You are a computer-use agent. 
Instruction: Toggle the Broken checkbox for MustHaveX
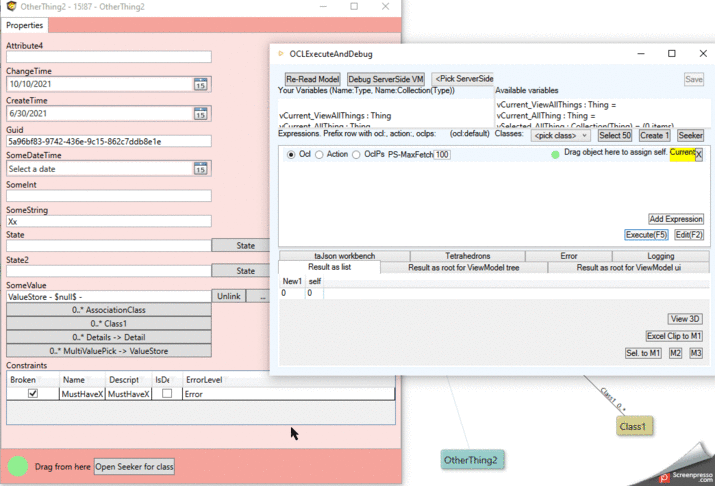coord(33,394)
